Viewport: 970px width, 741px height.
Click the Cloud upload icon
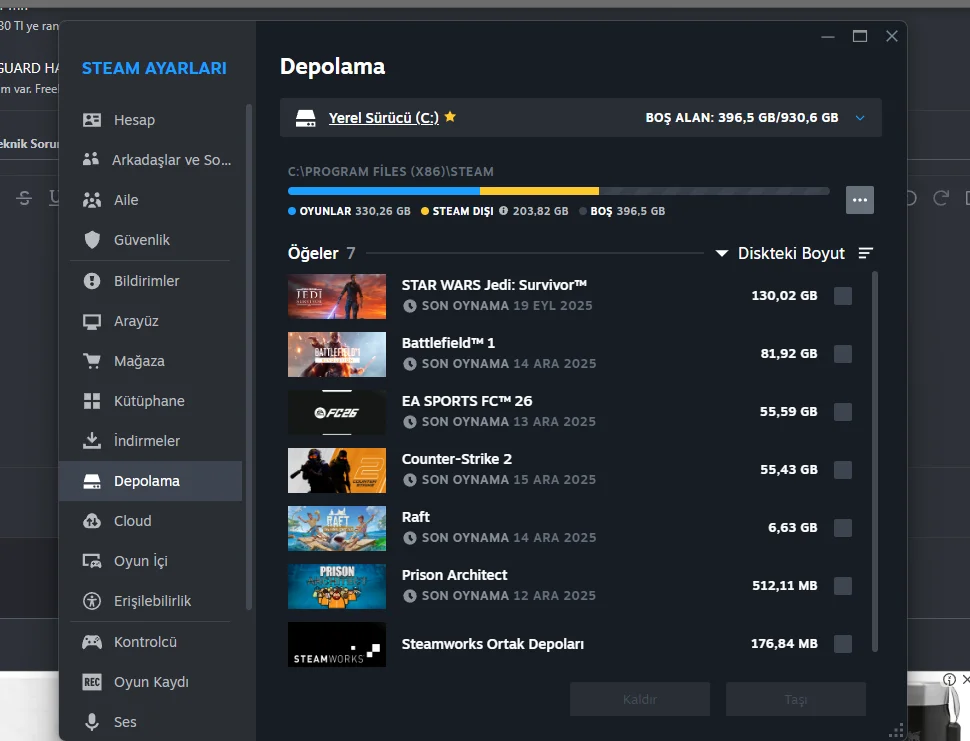[92, 521]
